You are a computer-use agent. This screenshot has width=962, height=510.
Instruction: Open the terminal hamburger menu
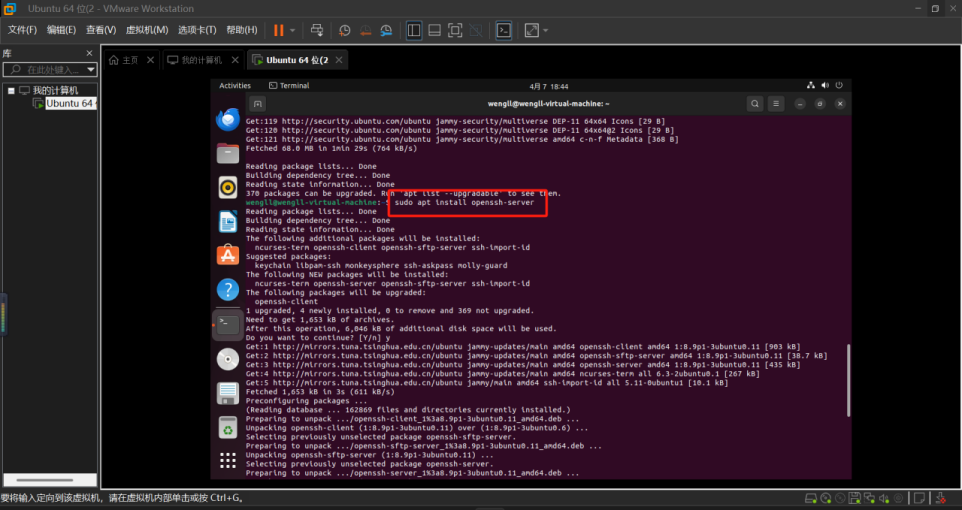[776, 104]
